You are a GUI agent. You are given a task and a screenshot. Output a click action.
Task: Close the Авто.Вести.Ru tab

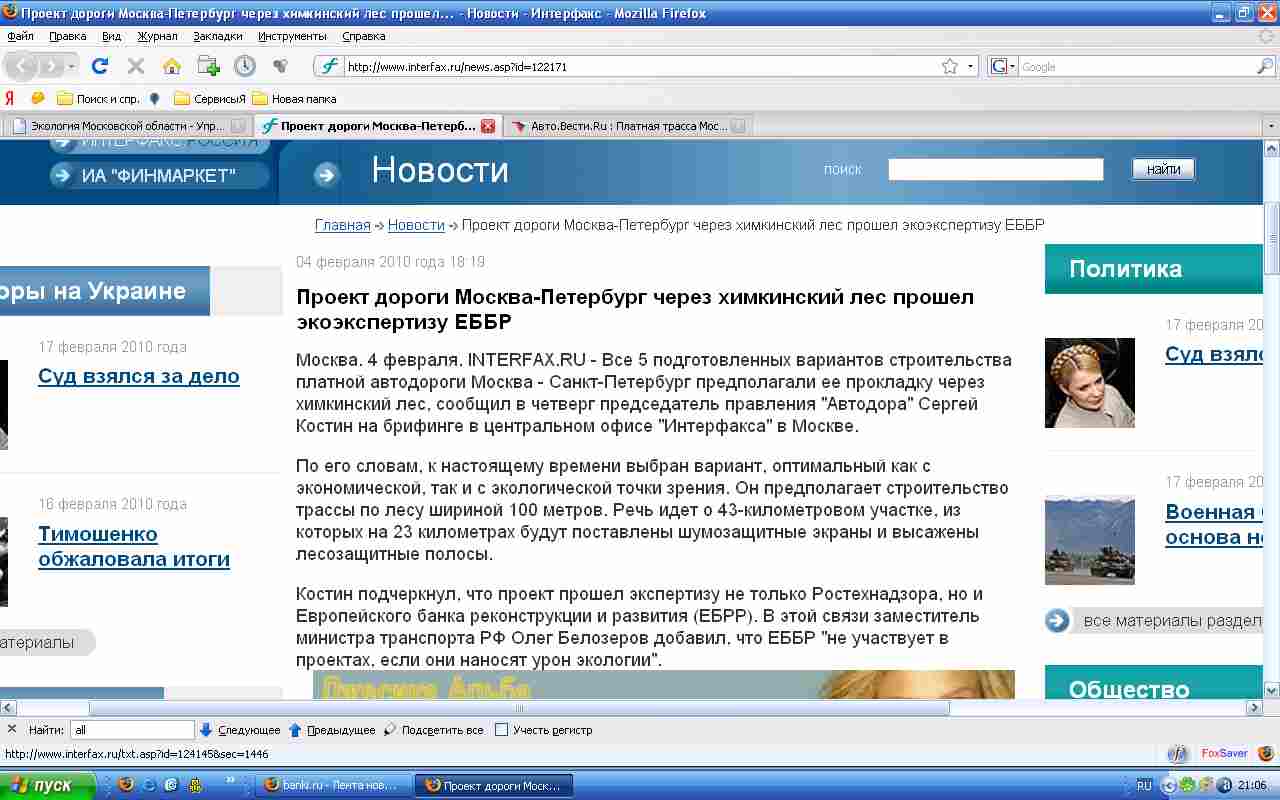click(738, 126)
